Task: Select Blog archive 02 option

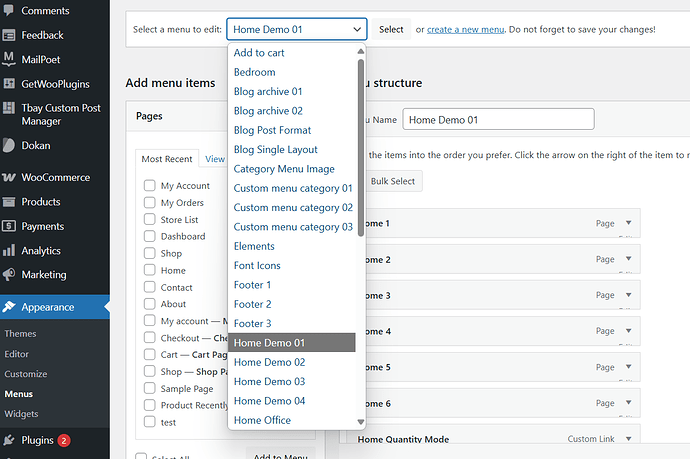Action: coord(292,111)
